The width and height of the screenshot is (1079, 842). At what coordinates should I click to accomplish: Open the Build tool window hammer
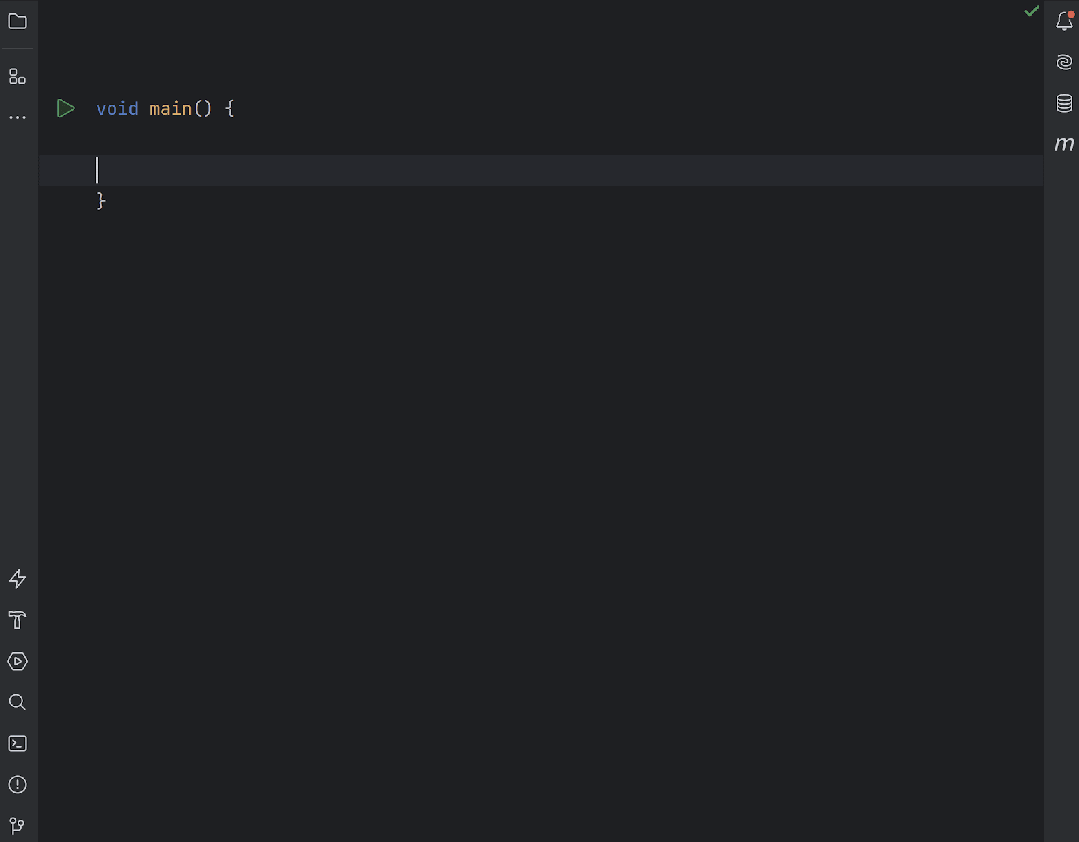17,620
